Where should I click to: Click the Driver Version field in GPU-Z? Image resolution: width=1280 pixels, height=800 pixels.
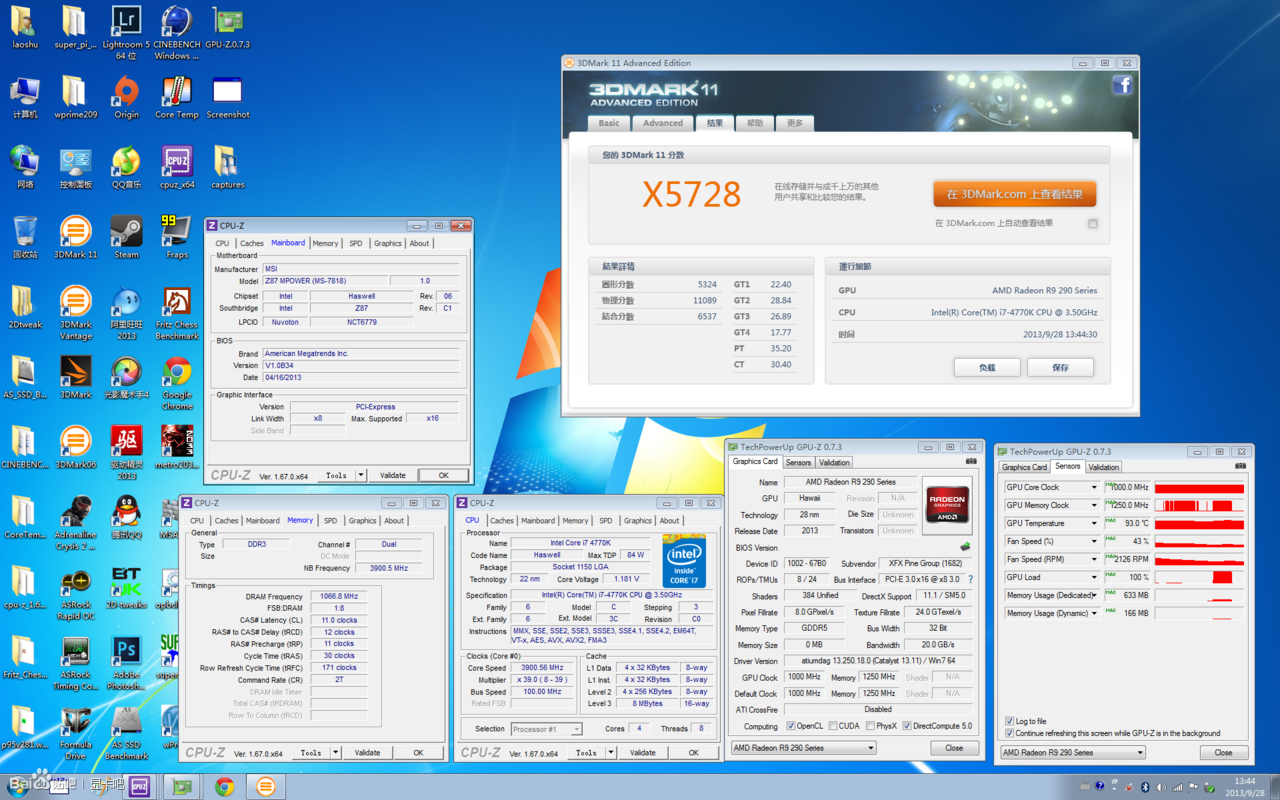(x=879, y=662)
